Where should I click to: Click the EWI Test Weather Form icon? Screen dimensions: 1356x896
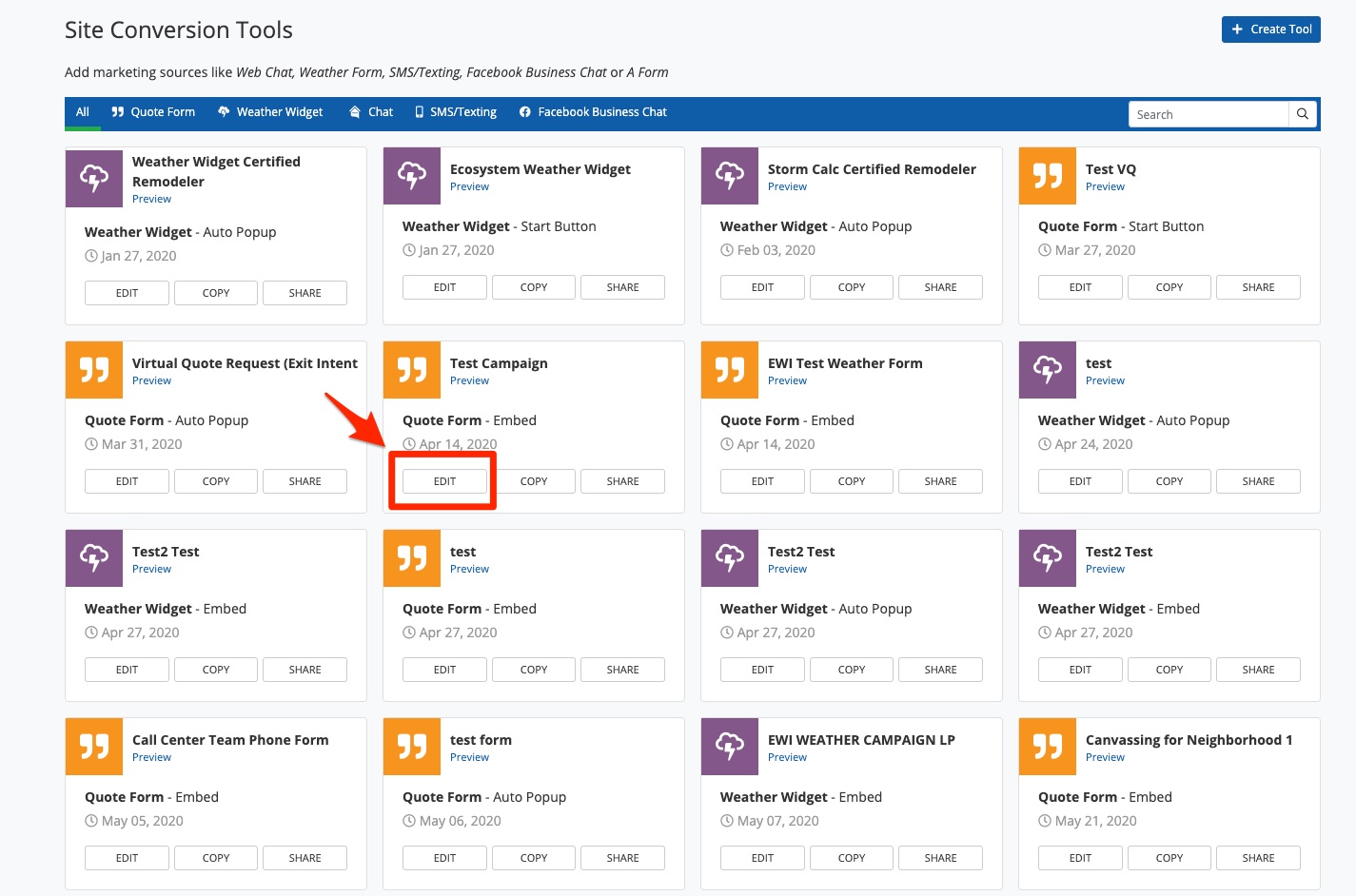point(730,370)
